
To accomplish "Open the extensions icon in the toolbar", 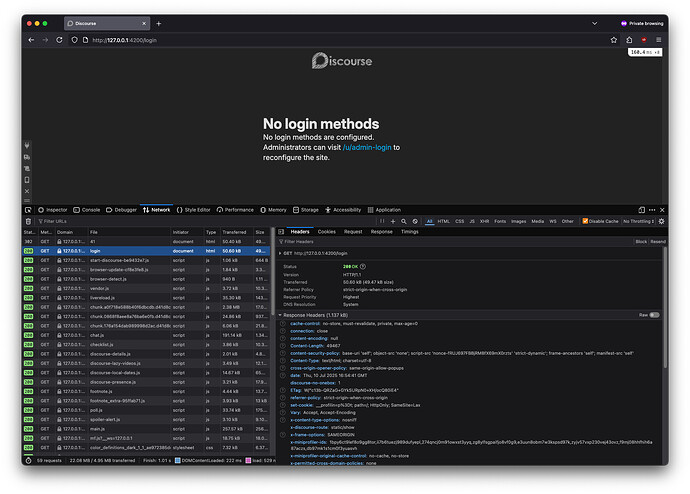I will [x=629, y=40].
